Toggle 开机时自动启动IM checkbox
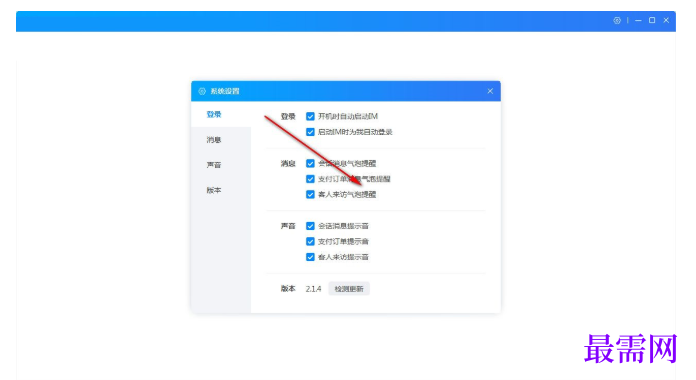Viewport: 696px width, 380px height. tap(310, 116)
